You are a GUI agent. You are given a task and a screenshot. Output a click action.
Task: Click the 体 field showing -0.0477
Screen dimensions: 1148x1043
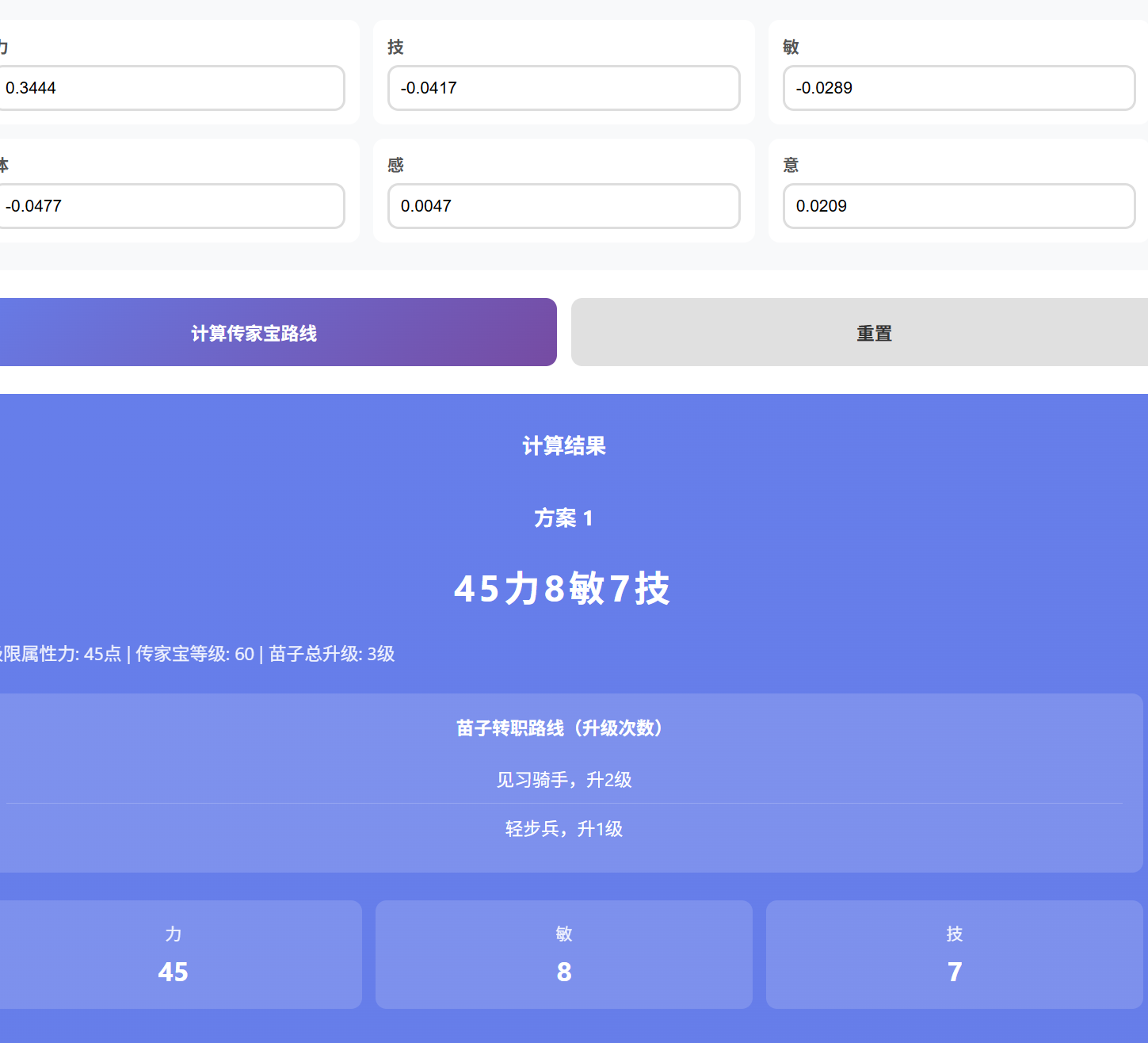point(170,206)
